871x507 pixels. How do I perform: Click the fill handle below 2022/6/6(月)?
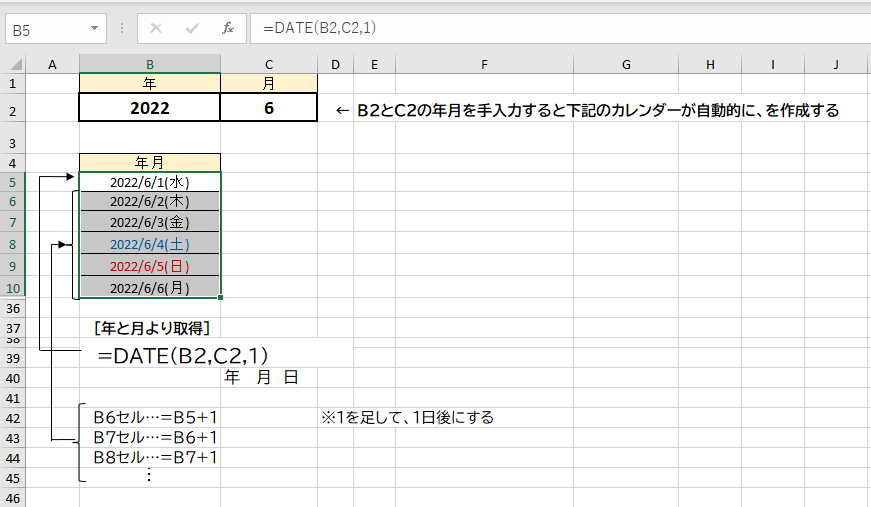coord(220,297)
